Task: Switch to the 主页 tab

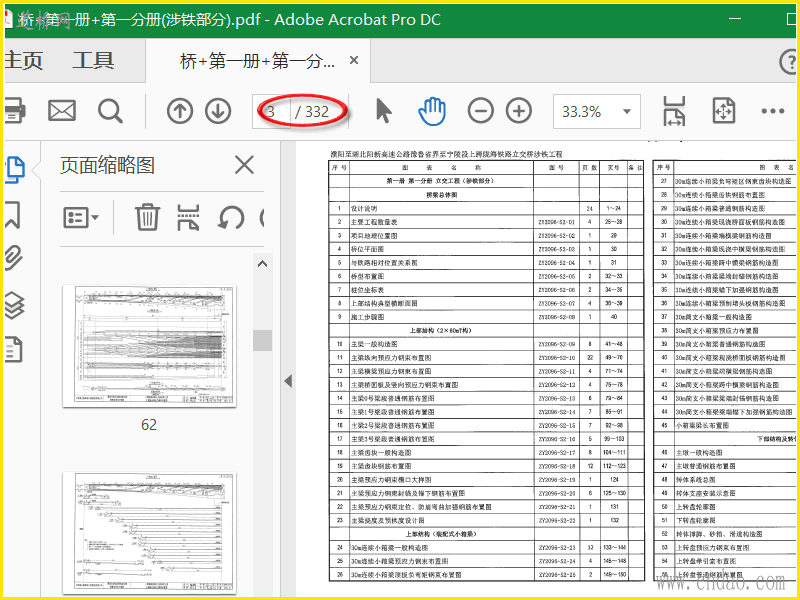Action: click(23, 61)
